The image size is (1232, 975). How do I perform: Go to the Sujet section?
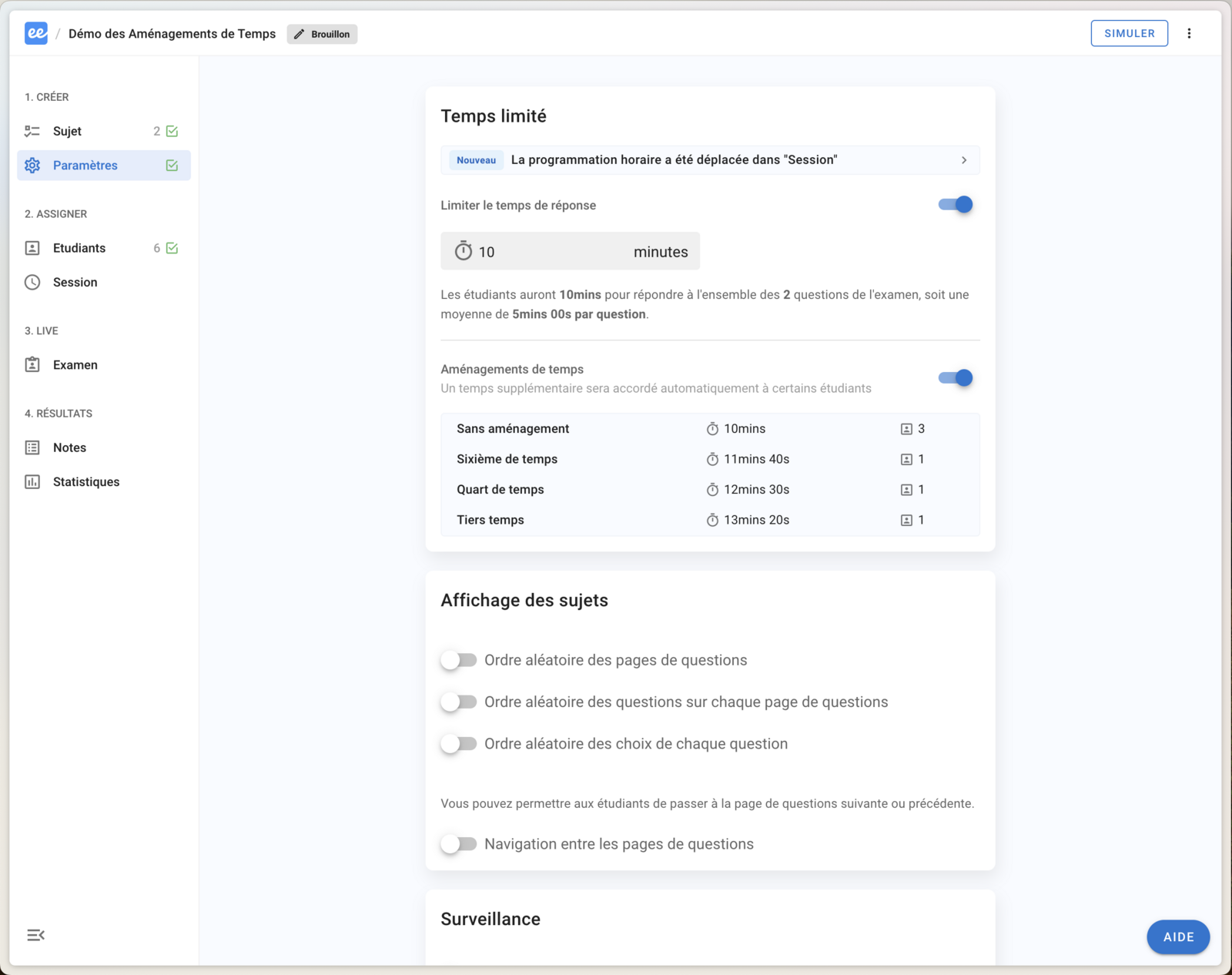tap(68, 131)
